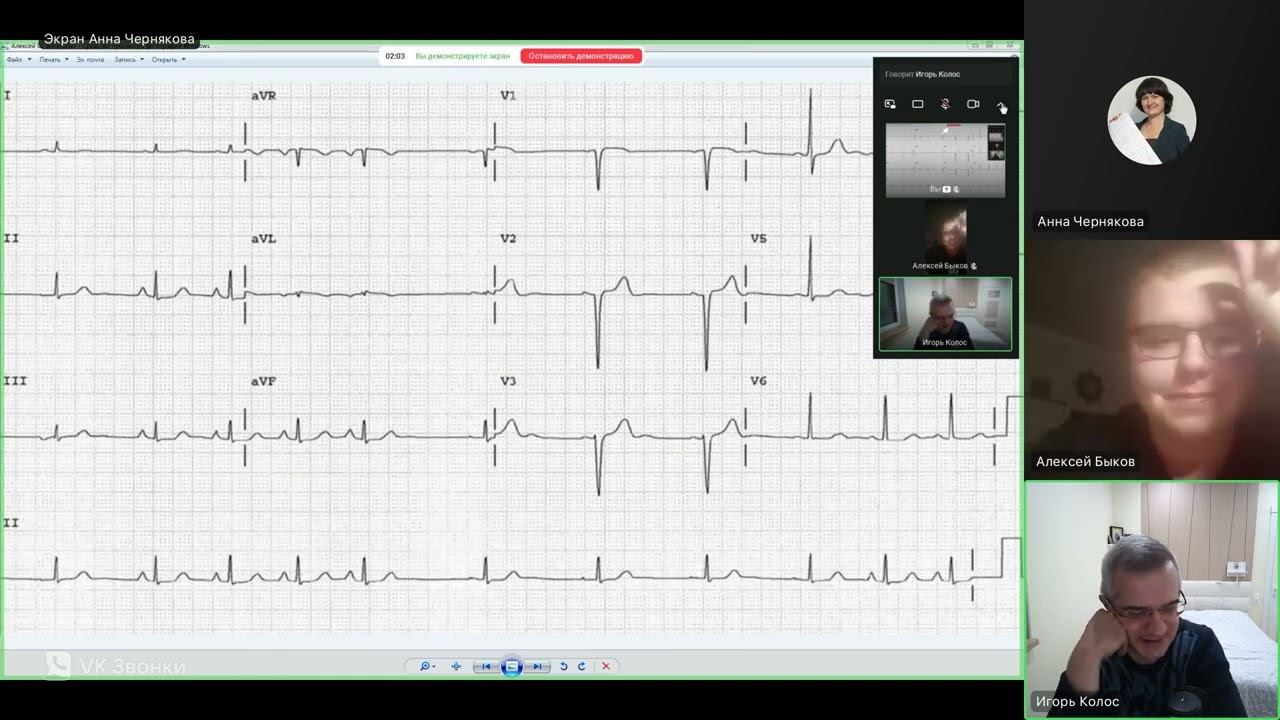Click 'Вы демонстрируете экран' status text
This screenshot has height=720, width=1280.
[x=462, y=56]
